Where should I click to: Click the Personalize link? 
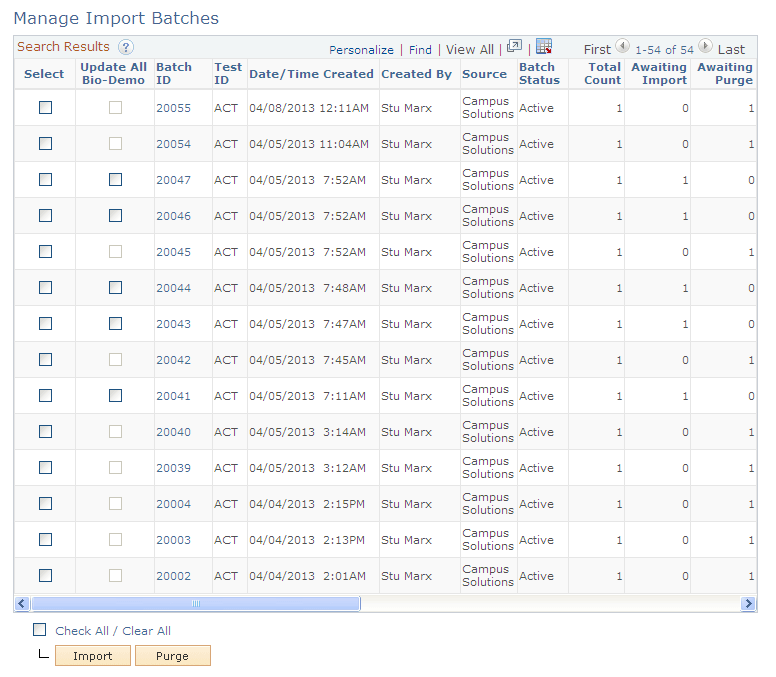tap(361, 50)
